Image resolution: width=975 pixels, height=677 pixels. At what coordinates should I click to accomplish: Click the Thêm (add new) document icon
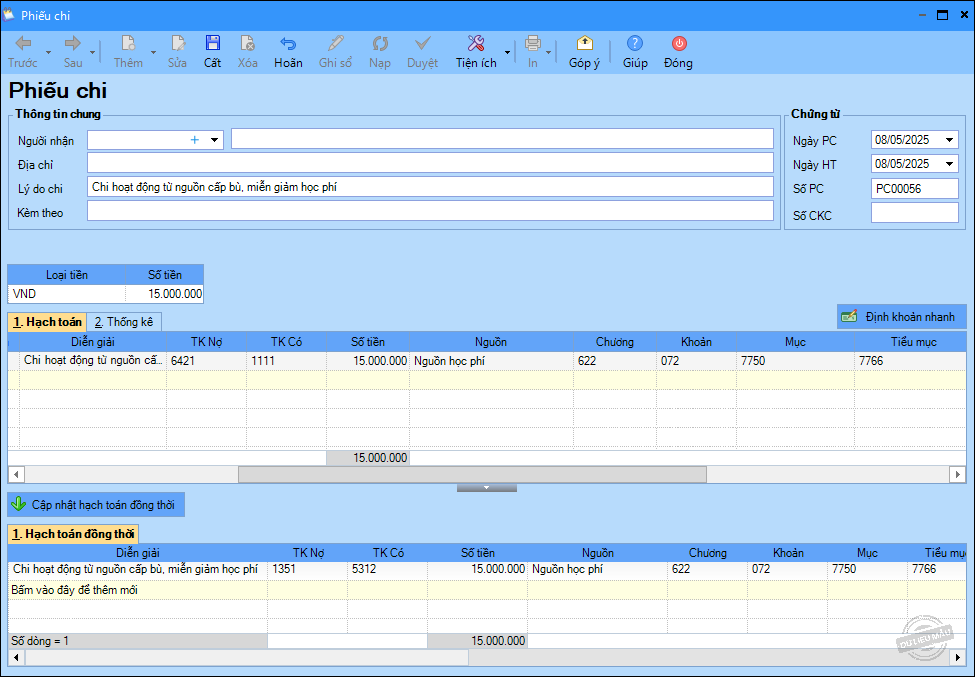coord(128,44)
